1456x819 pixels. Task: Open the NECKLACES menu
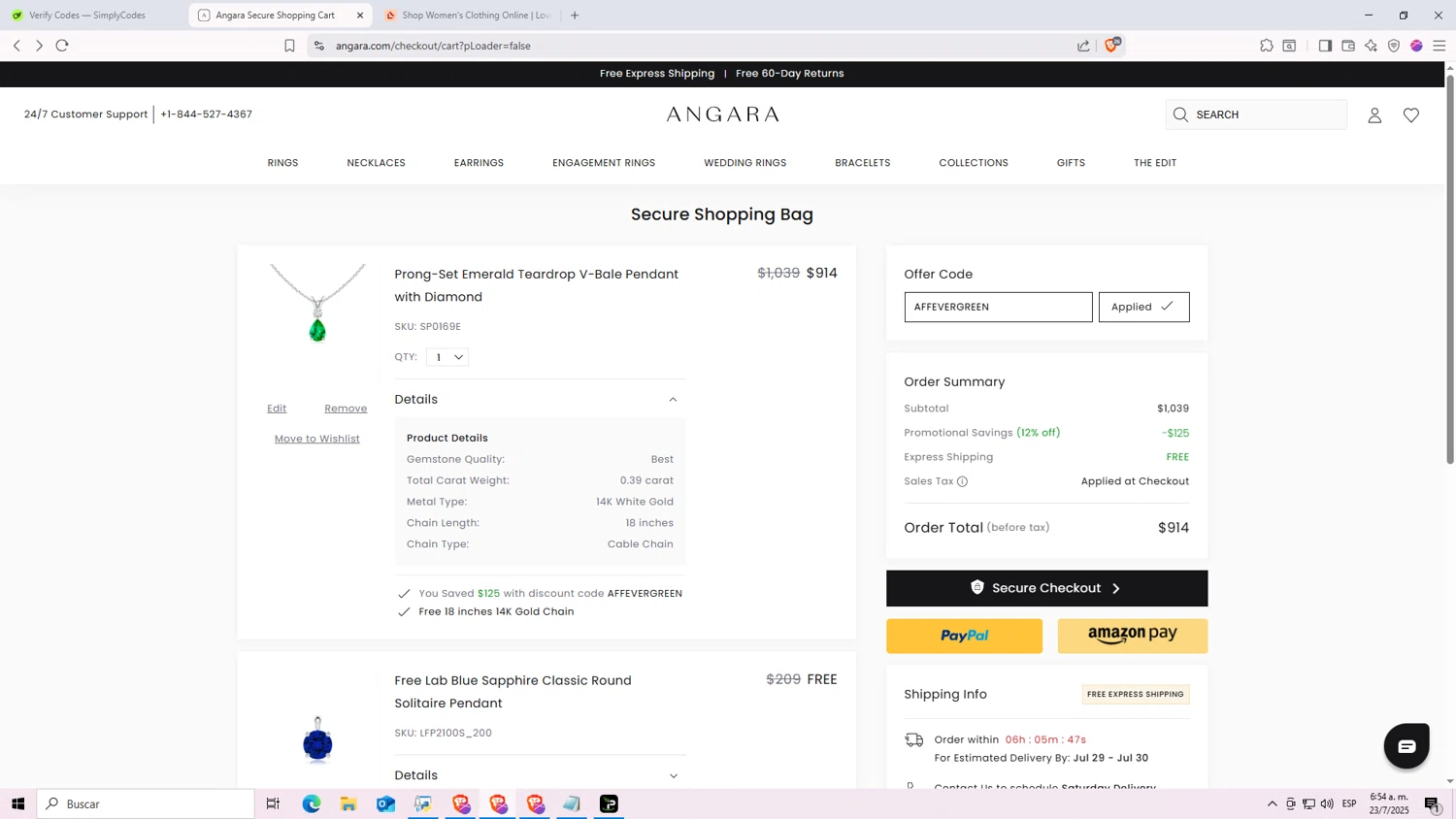[377, 163]
